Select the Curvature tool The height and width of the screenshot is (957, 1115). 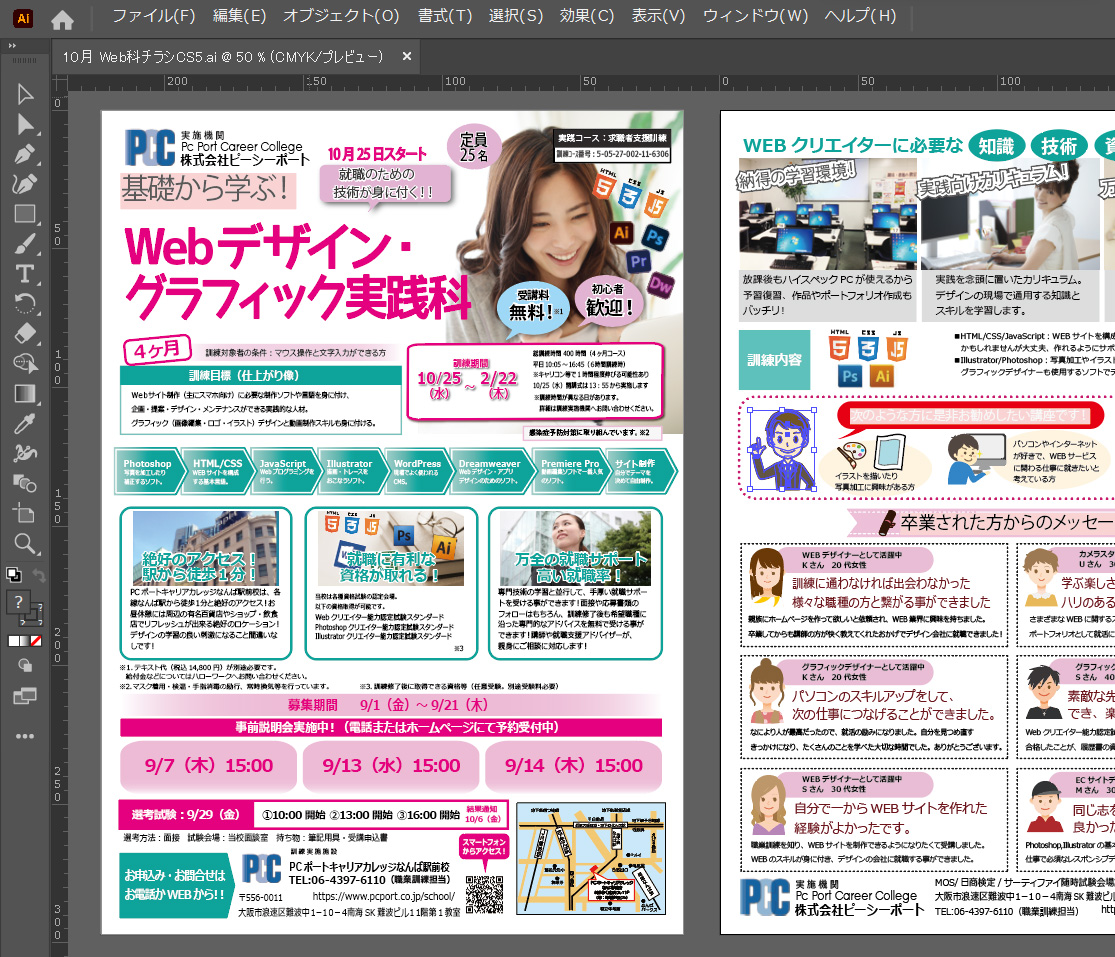25,184
